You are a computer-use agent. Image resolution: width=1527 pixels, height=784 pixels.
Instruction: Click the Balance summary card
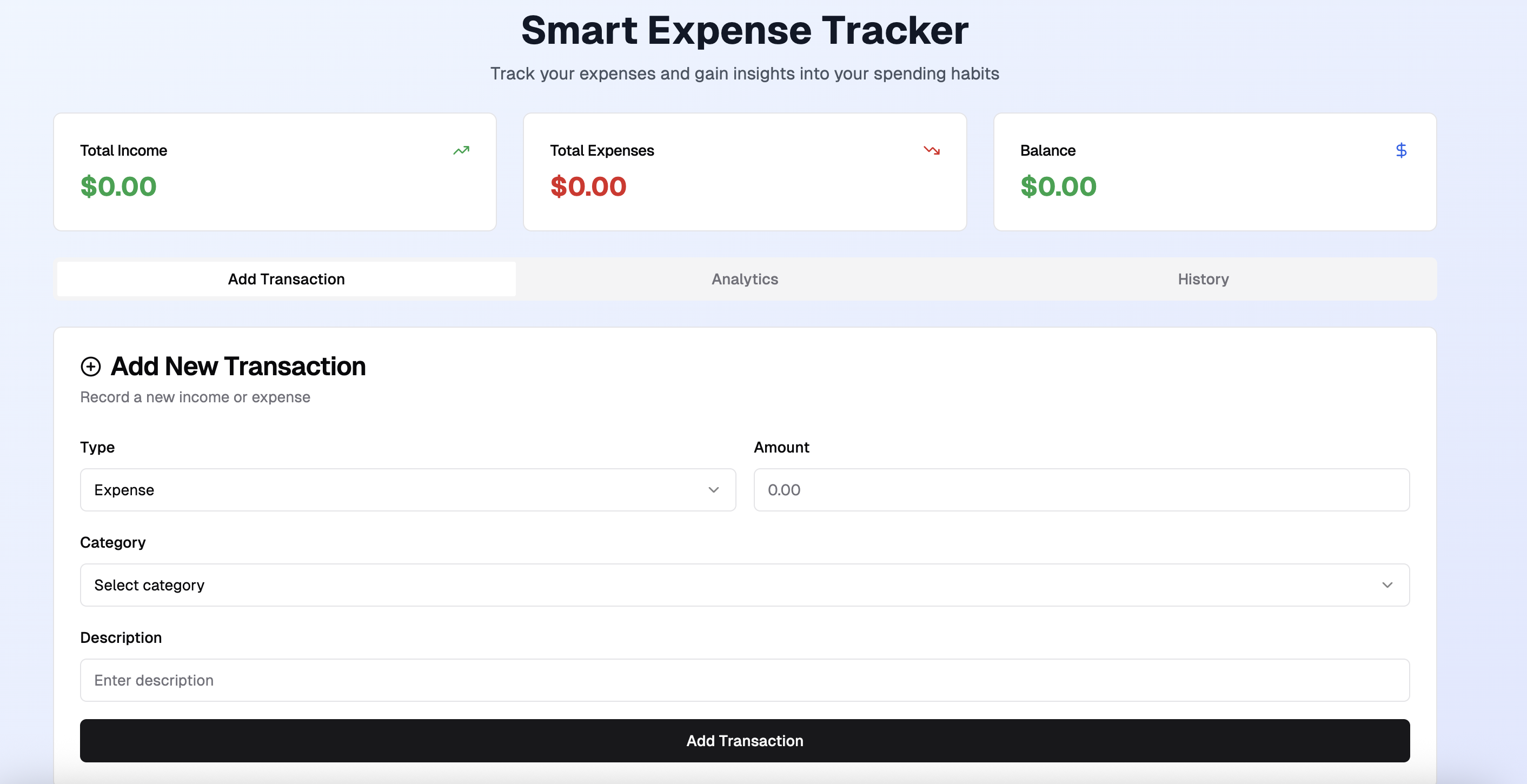pos(1214,172)
